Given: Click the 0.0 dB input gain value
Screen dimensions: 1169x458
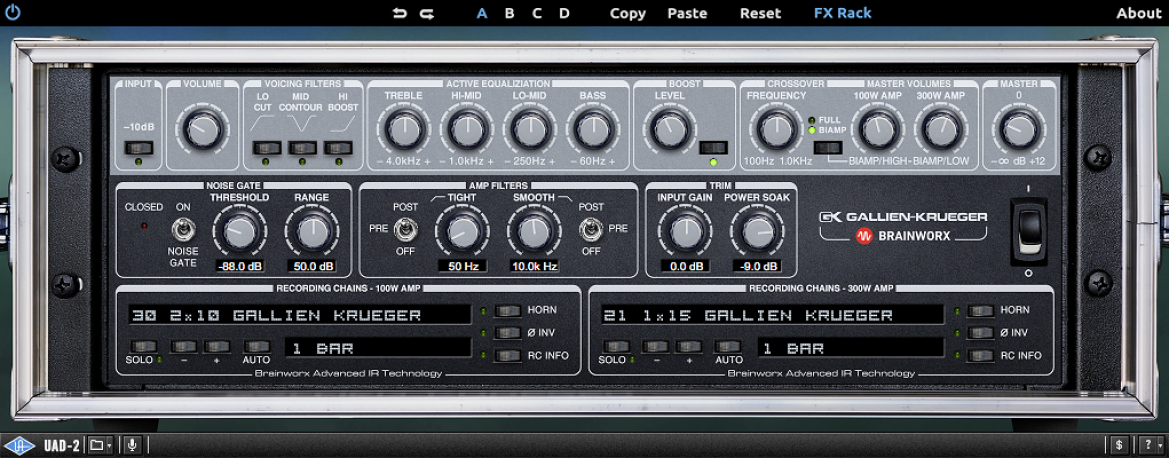Looking at the screenshot, I should [684, 266].
